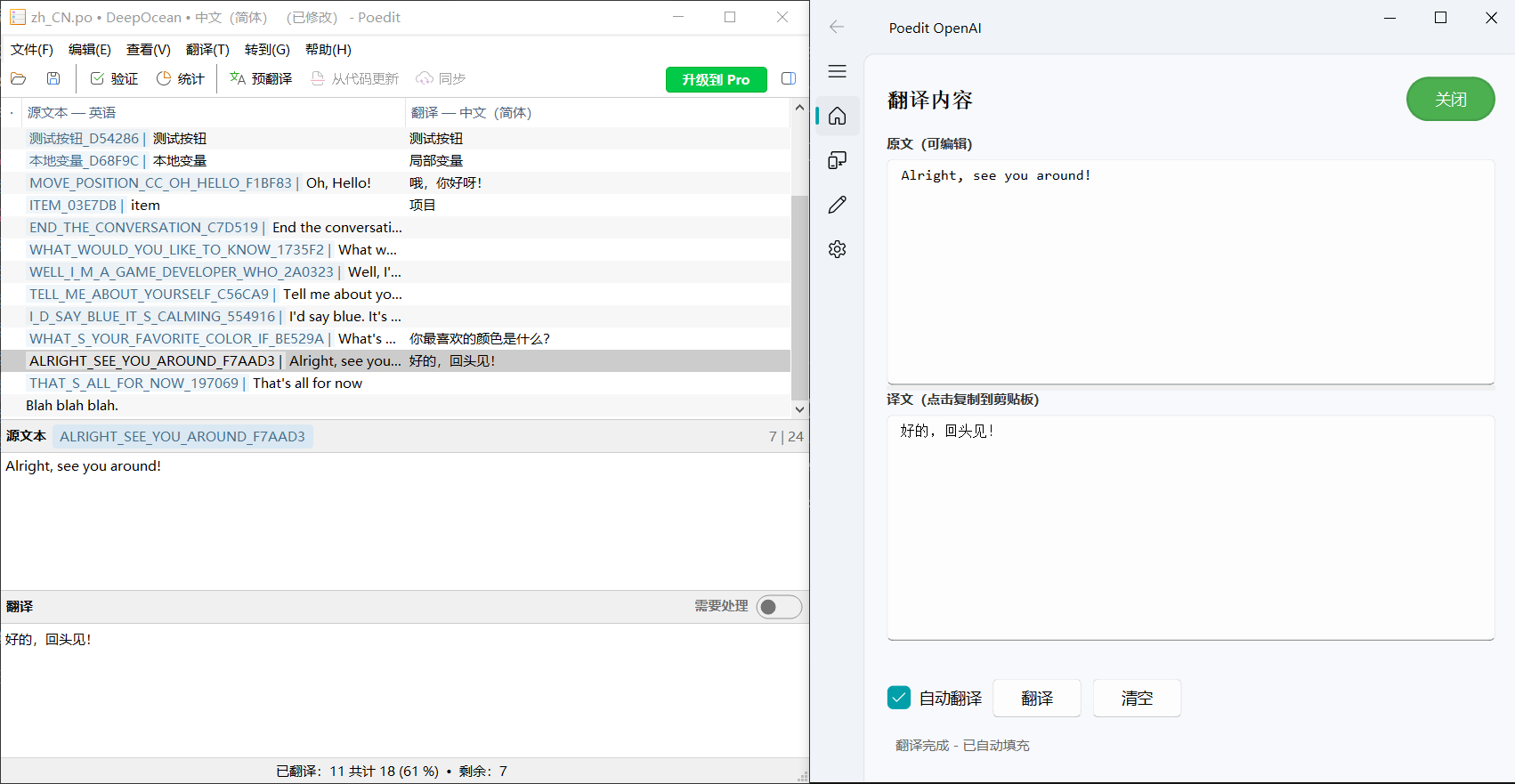The image size is (1515, 784).
Task: Sort by 翻译 — 中文 (简体) column header
Action: pyautogui.click(x=597, y=113)
